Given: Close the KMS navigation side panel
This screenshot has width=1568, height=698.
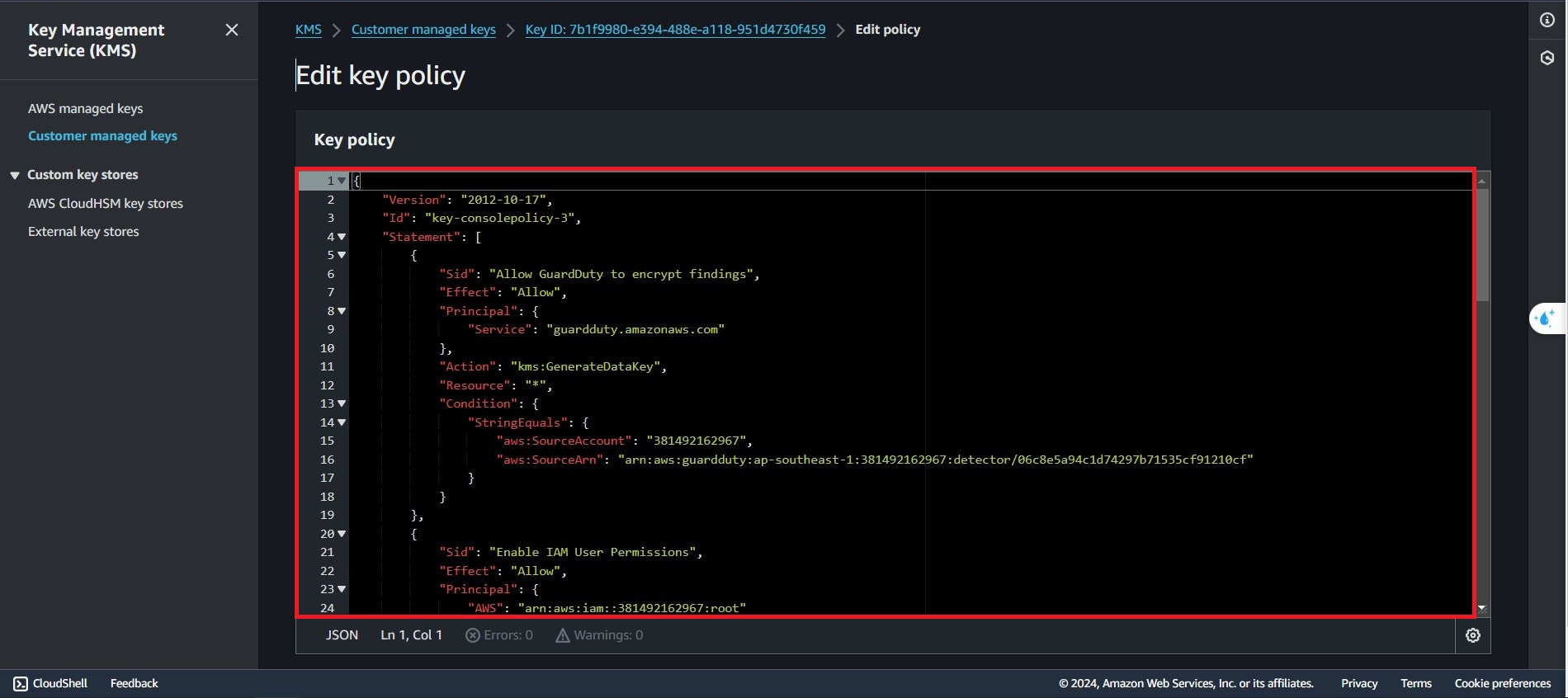Looking at the screenshot, I should [x=232, y=30].
